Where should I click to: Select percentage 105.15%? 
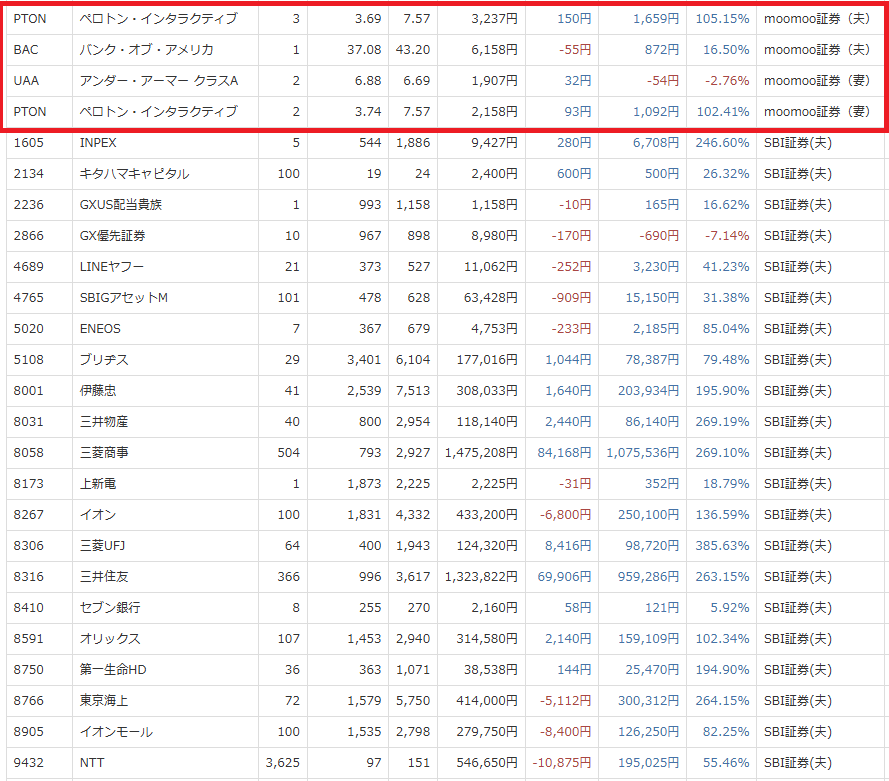coord(722,19)
